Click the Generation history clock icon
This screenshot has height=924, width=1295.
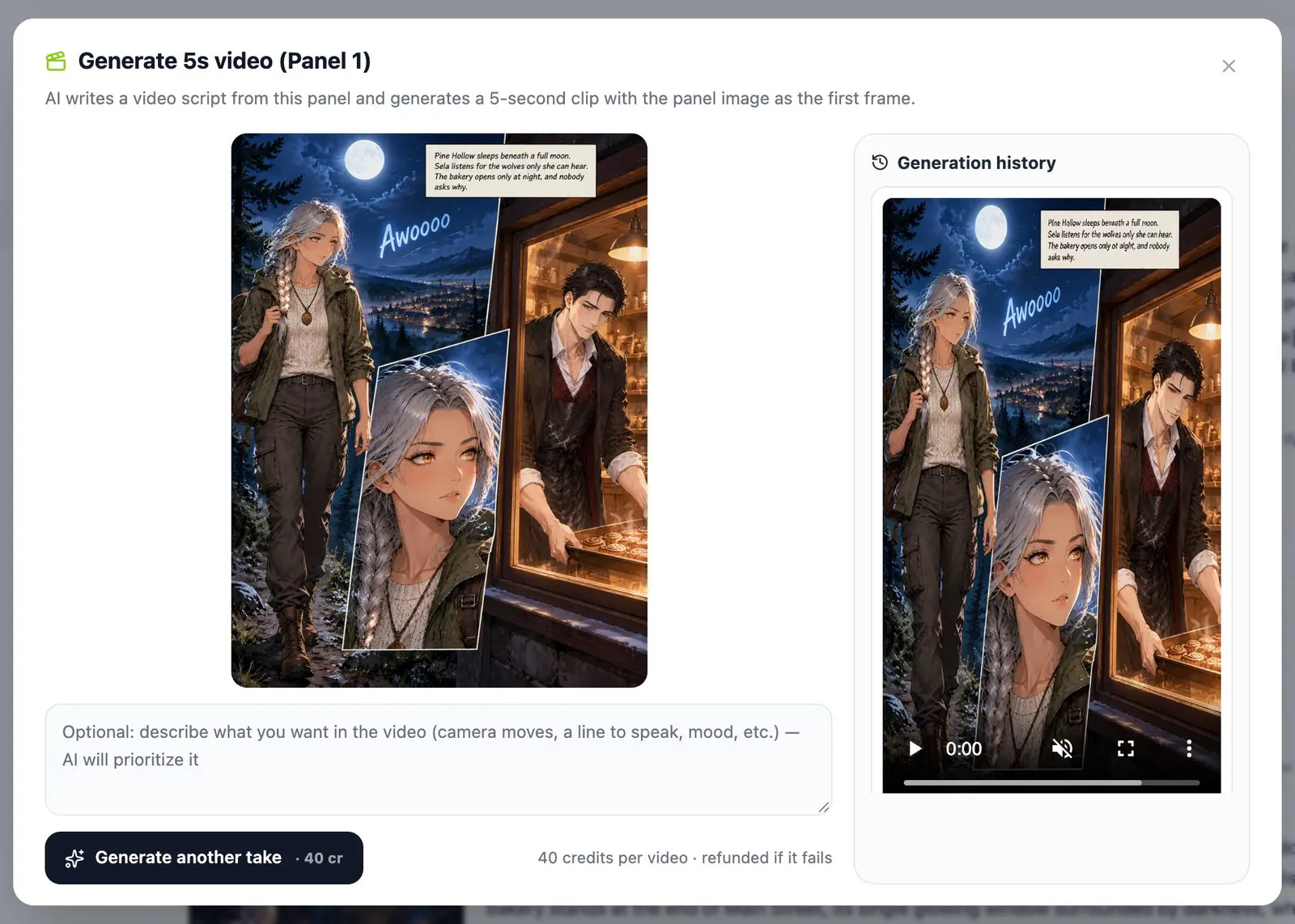pos(880,163)
